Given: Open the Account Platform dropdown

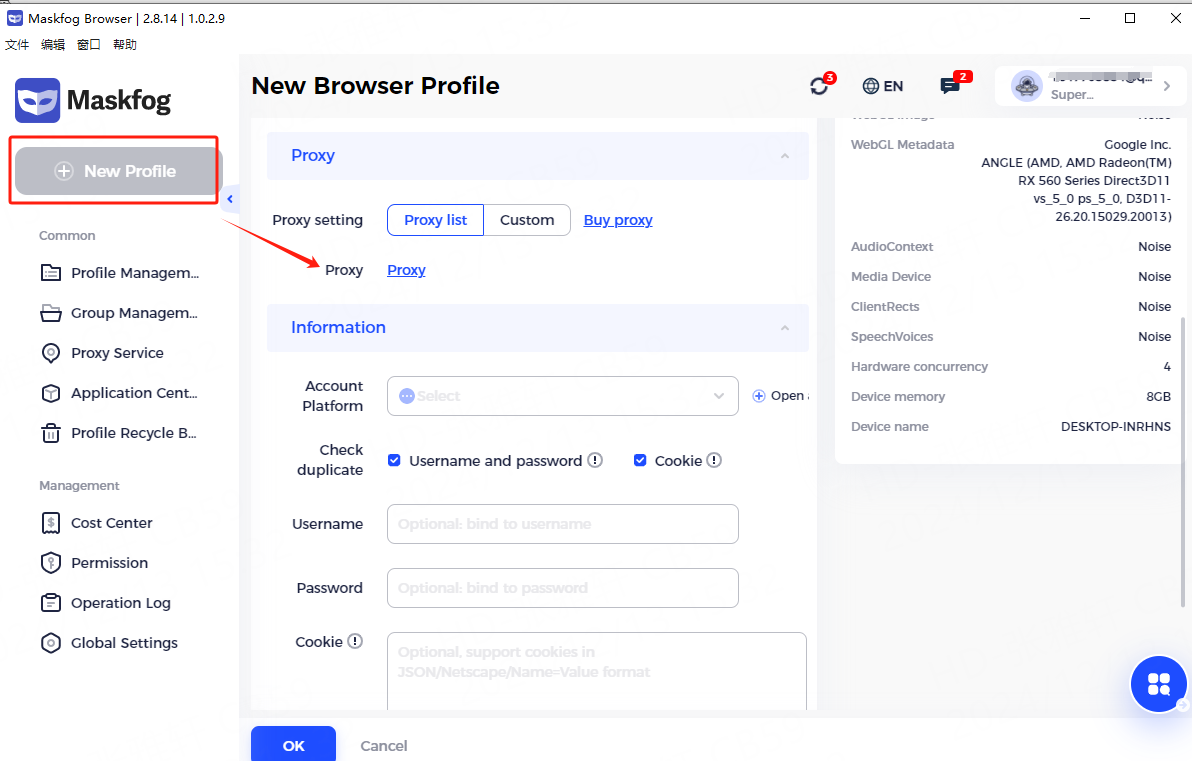Looking at the screenshot, I should coord(562,396).
